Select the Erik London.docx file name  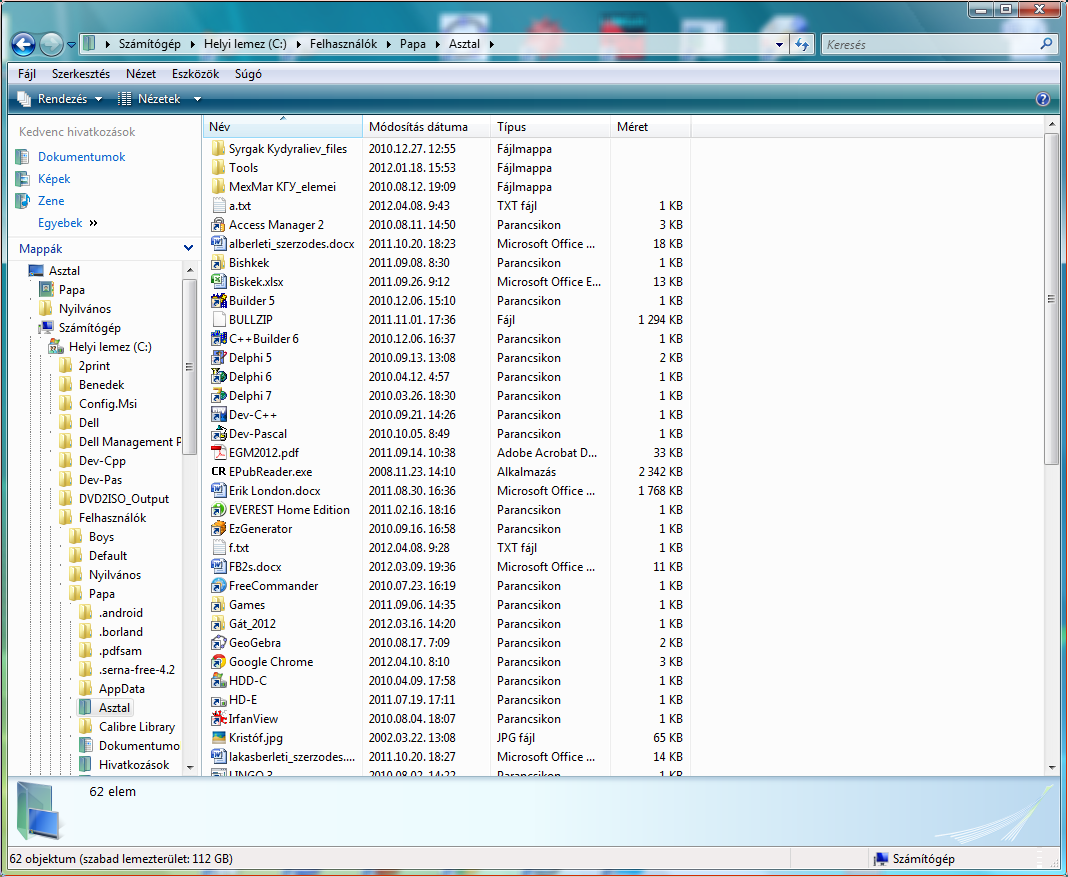(x=274, y=491)
